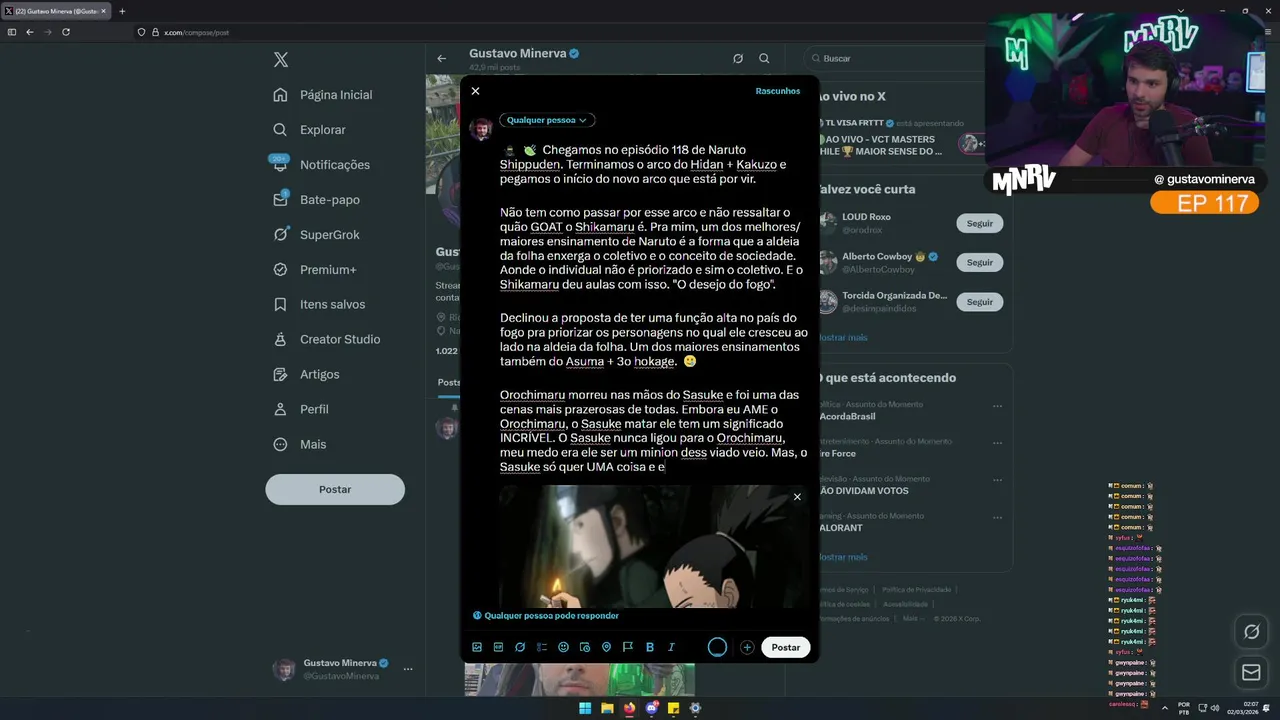Open Firefox from taskbar

coord(629,708)
